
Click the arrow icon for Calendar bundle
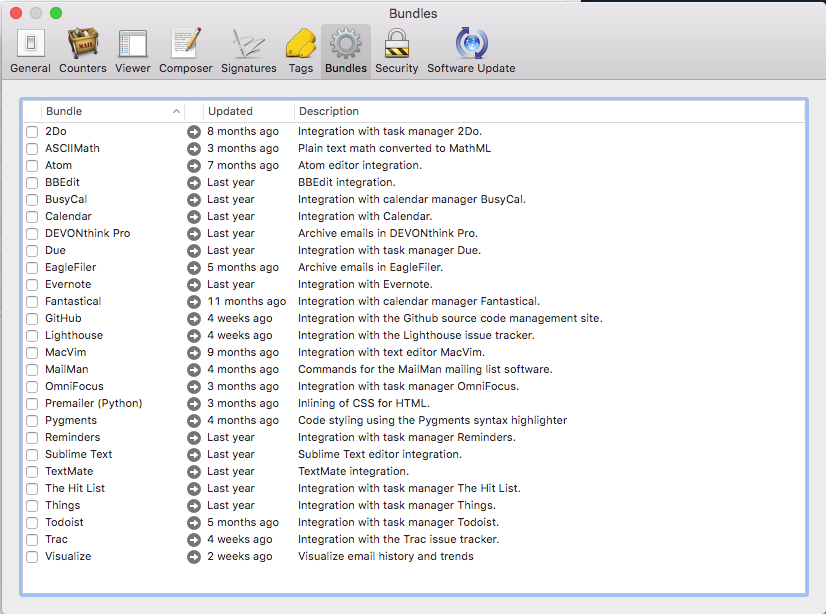coord(194,216)
